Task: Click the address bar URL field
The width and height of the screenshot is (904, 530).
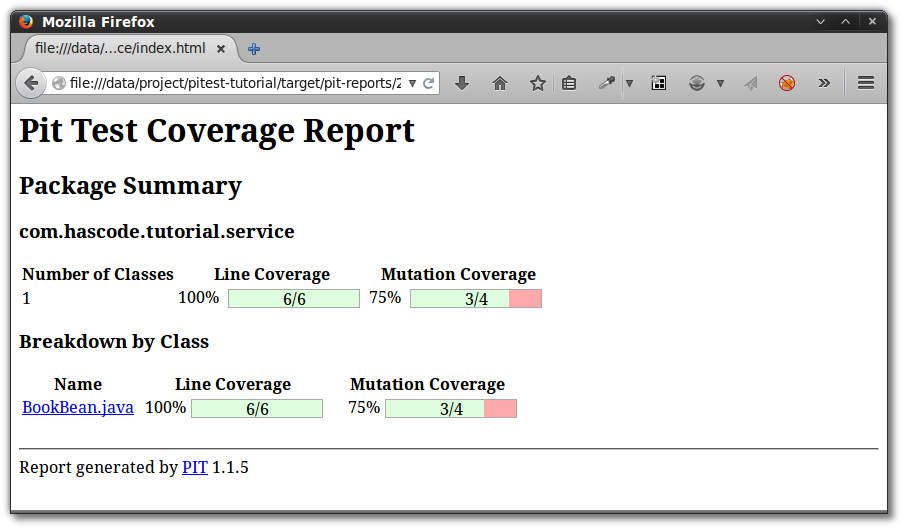Action: coord(230,83)
